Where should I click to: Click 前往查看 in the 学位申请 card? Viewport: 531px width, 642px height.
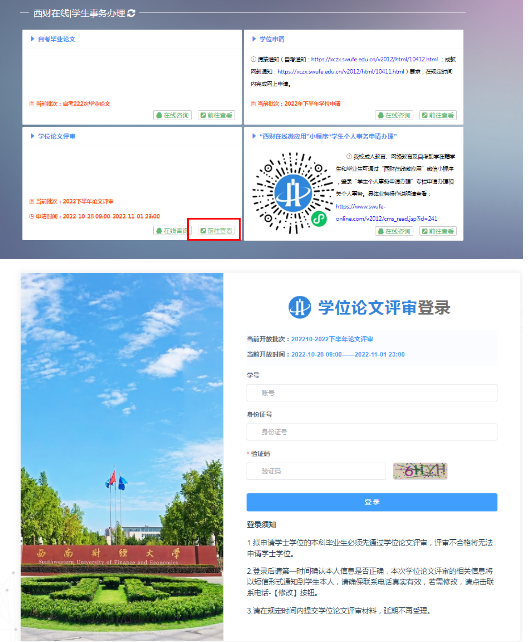pyautogui.click(x=438, y=115)
